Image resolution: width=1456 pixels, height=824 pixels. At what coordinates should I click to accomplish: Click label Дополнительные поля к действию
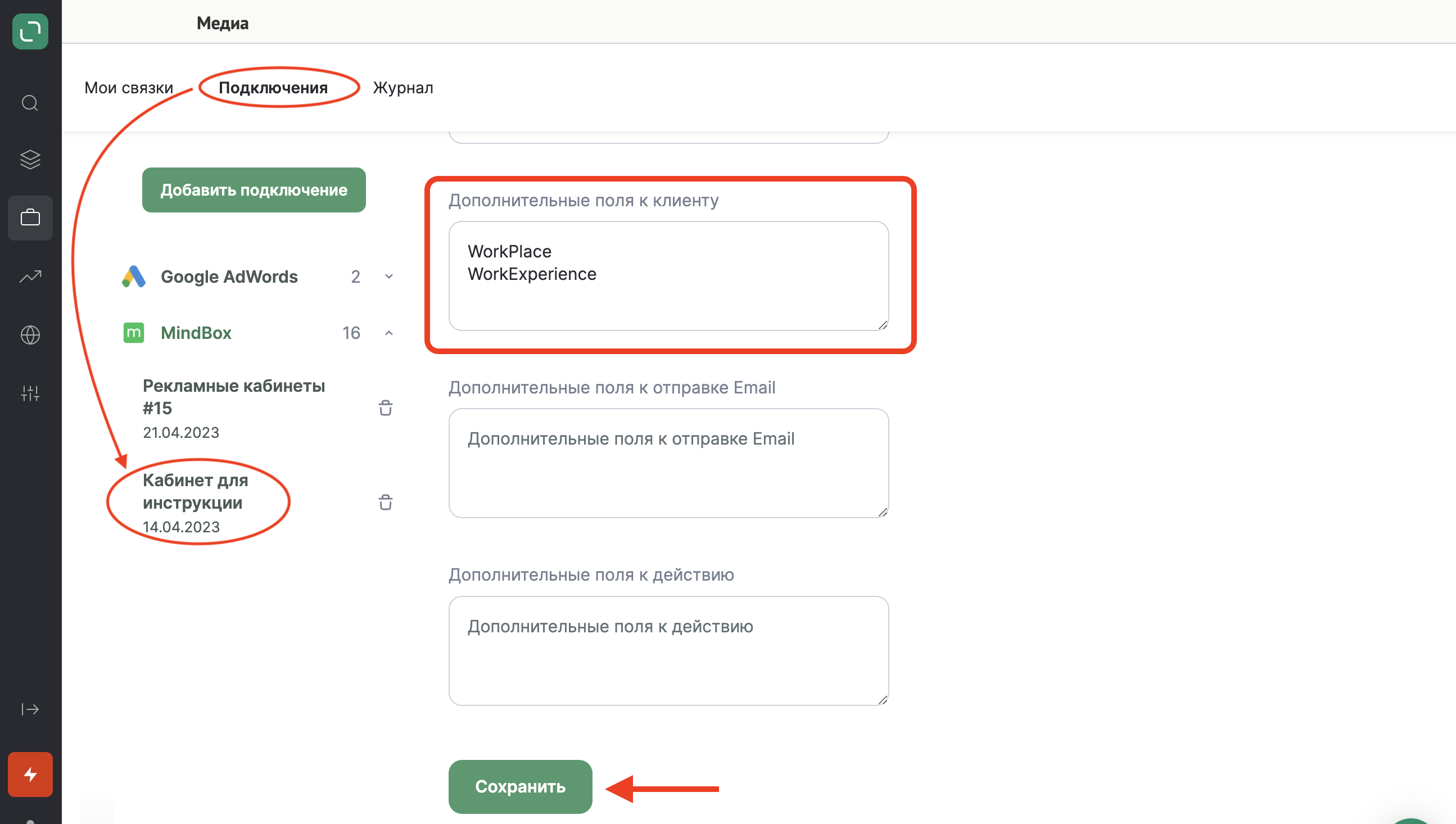click(x=591, y=575)
